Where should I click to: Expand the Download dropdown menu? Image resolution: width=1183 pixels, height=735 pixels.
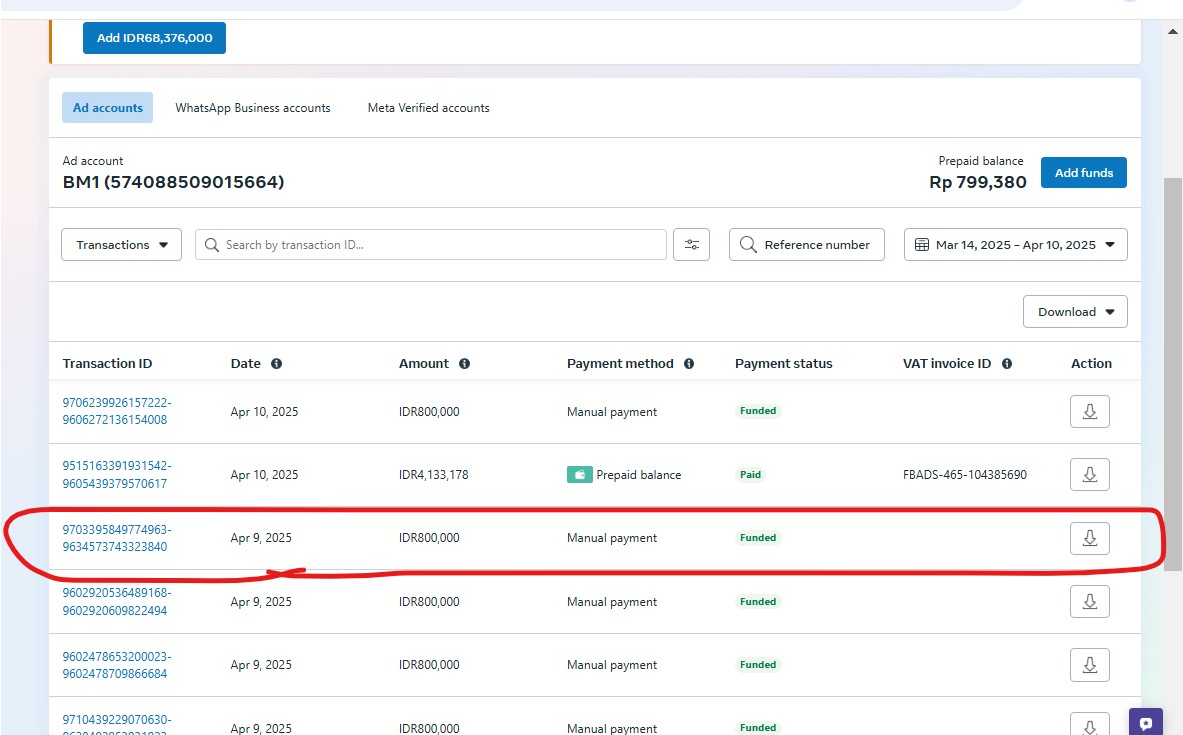click(1075, 312)
